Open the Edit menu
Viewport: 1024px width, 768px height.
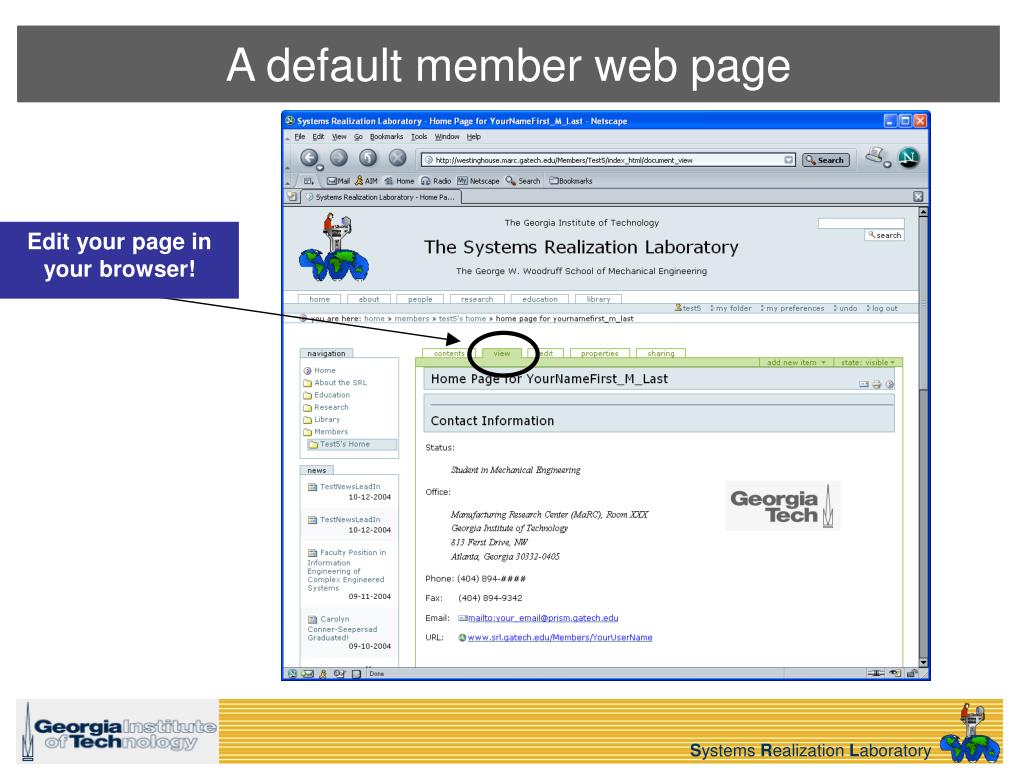point(318,136)
